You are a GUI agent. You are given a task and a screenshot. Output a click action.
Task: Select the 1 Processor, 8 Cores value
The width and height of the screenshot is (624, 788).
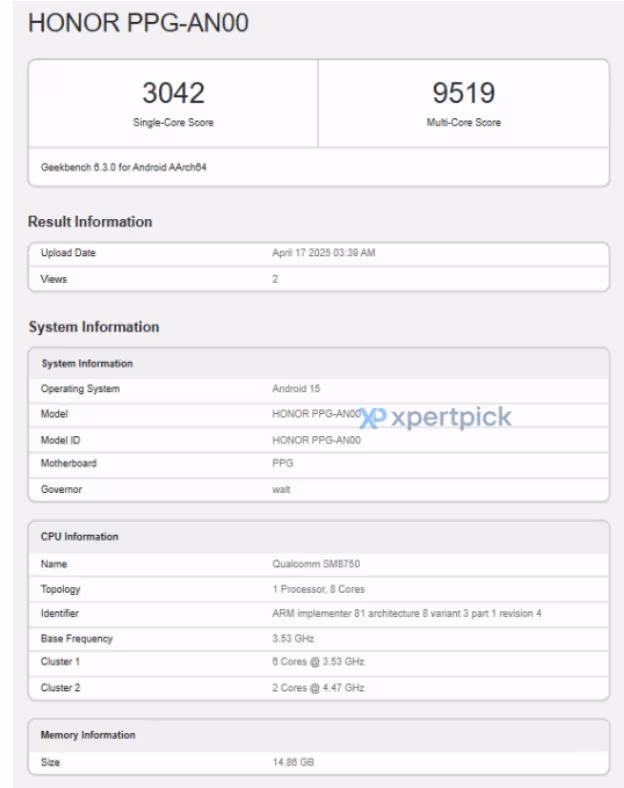click(319, 589)
